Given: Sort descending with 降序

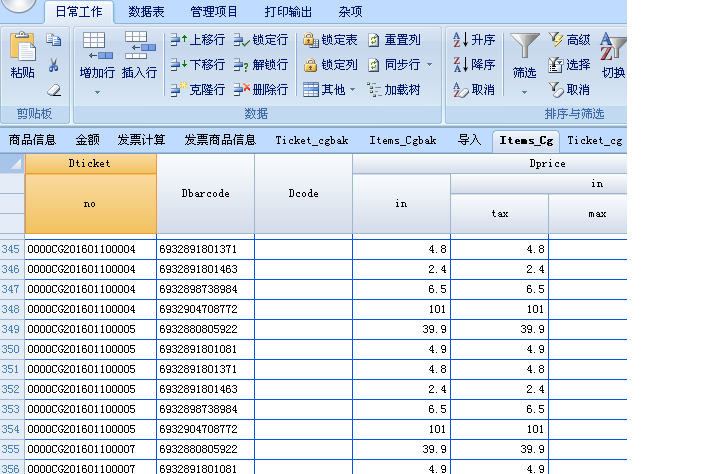Looking at the screenshot, I should tap(474, 65).
